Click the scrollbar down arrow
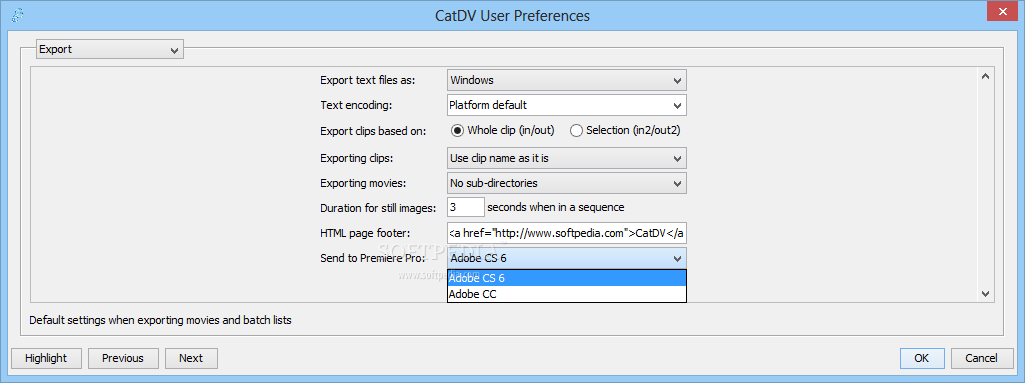The width and height of the screenshot is (1025, 383). click(986, 295)
